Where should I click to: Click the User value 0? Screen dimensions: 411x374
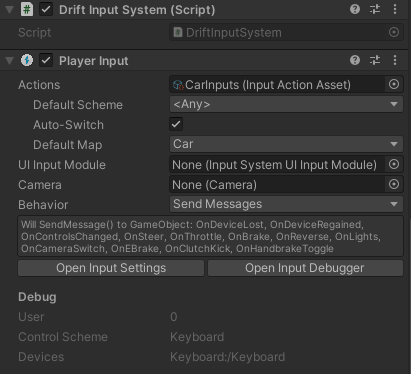click(x=173, y=317)
